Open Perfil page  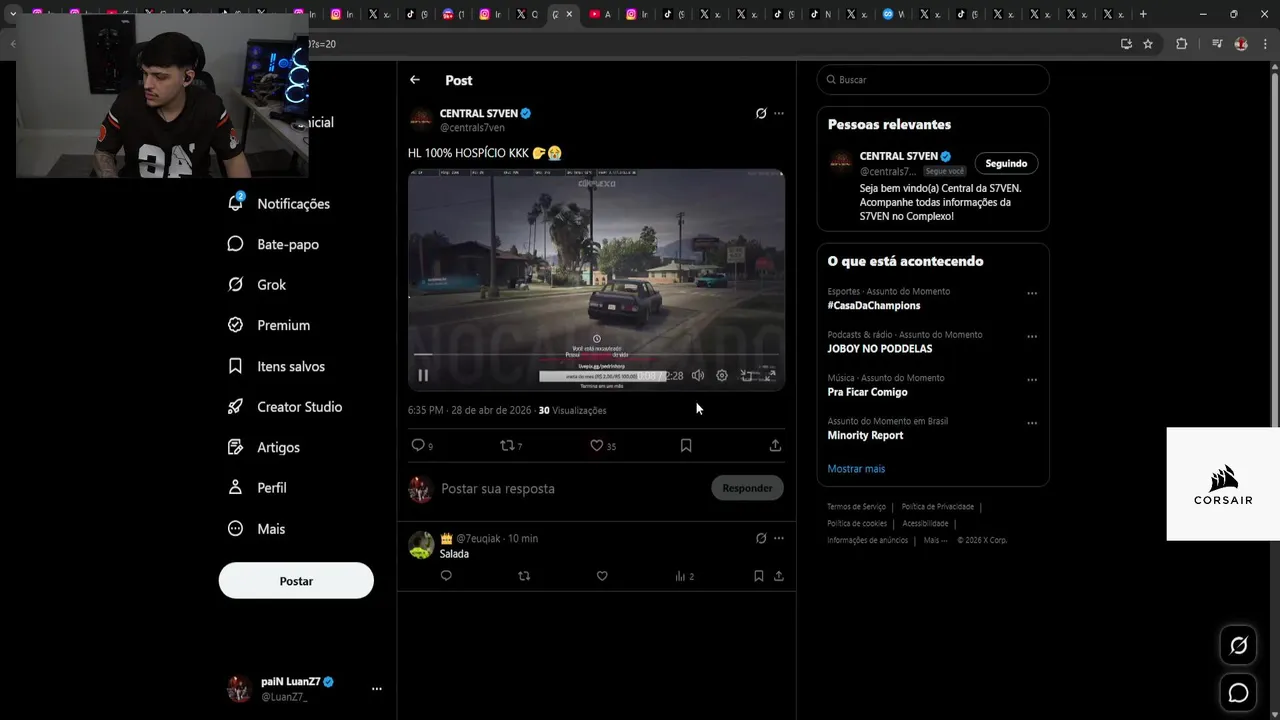coord(258,488)
